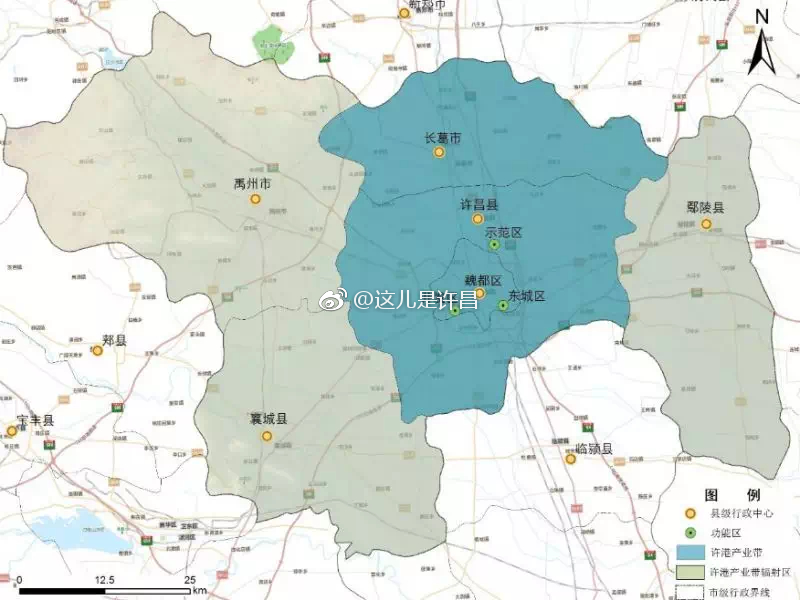
Task: Click the green circle legend symbol for 功能区
Action: [690, 534]
